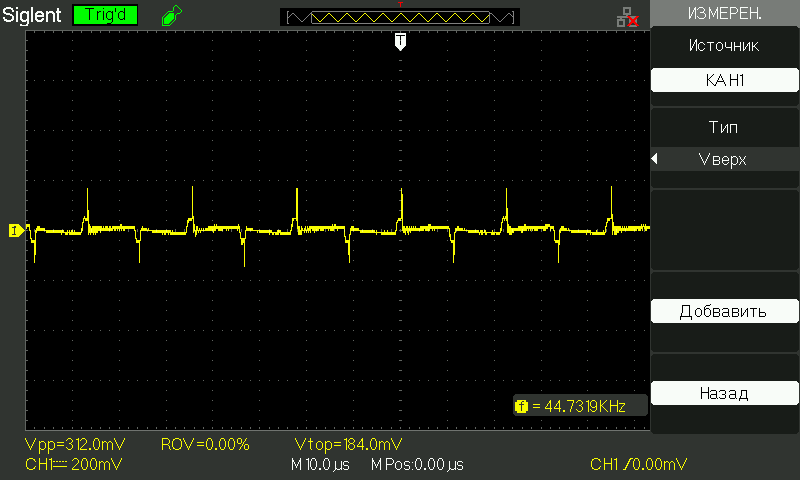Viewport: 800px width, 480px height.
Task: Click the left arrow beside Vверх
Action: pos(655,160)
